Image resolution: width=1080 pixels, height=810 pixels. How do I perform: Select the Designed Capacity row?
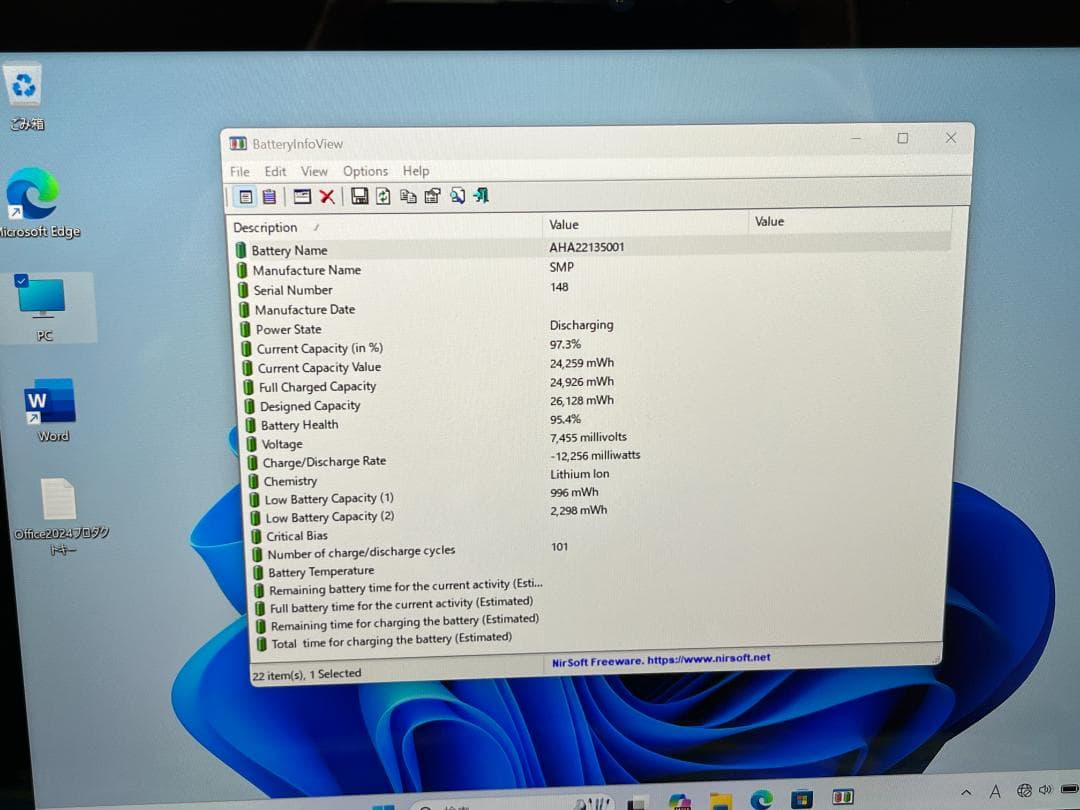click(597, 404)
